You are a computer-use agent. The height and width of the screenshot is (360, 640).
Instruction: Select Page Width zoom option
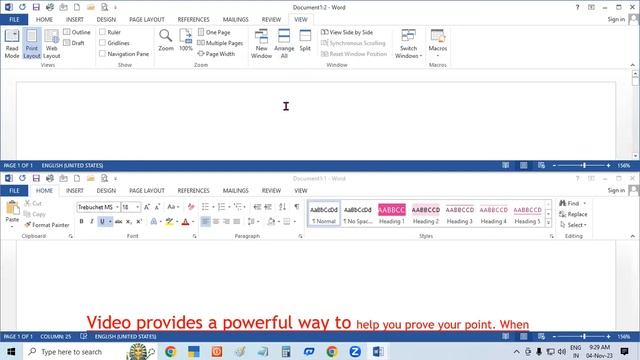click(216, 53)
